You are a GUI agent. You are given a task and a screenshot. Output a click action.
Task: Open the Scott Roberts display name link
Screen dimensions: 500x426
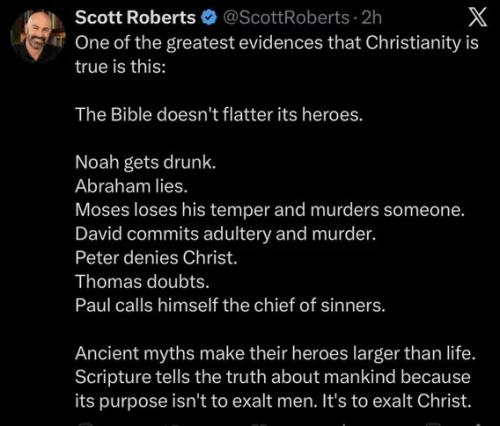coord(135,18)
